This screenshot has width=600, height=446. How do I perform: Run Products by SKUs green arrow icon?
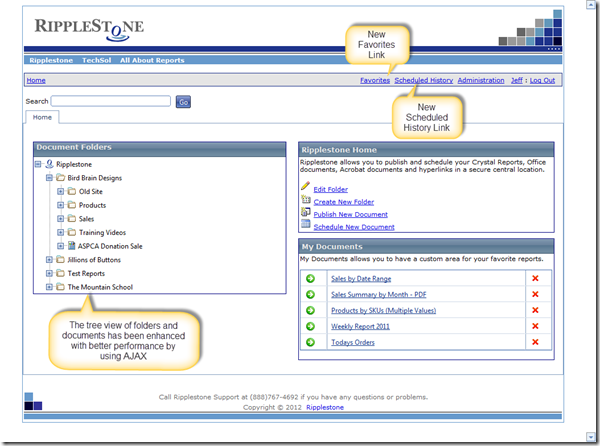(310, 311)
